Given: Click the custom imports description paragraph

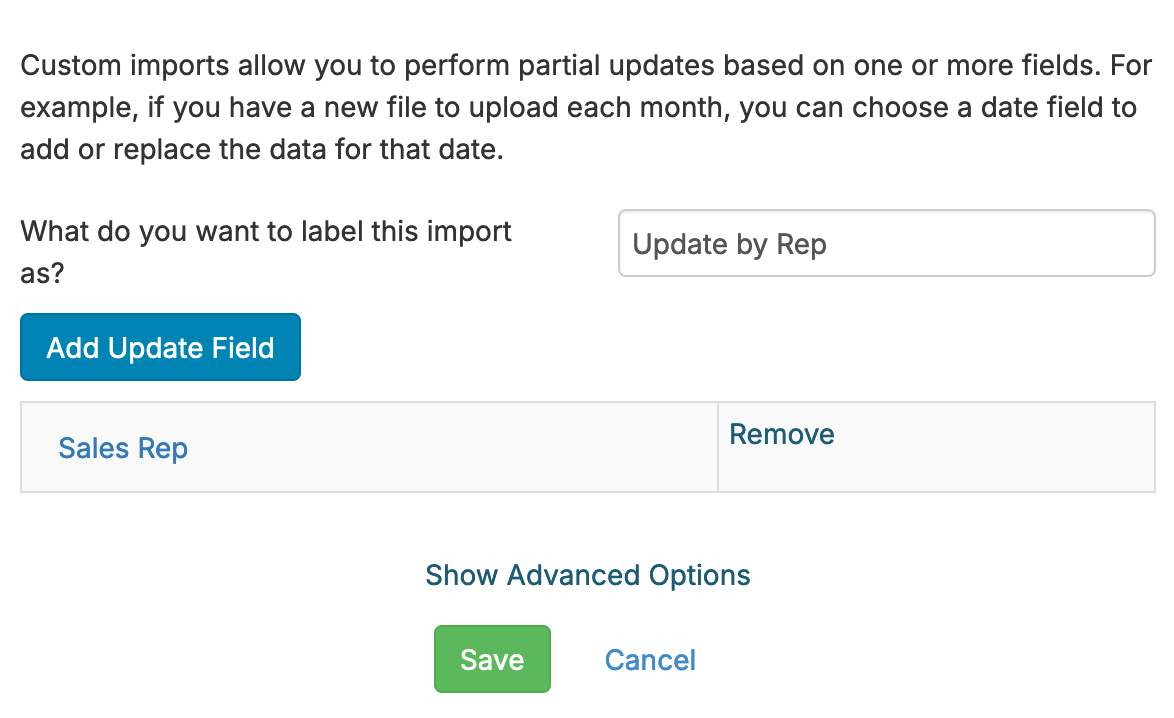Looking at the screenshot, I should pyautogui.click(x=580, y=108).
